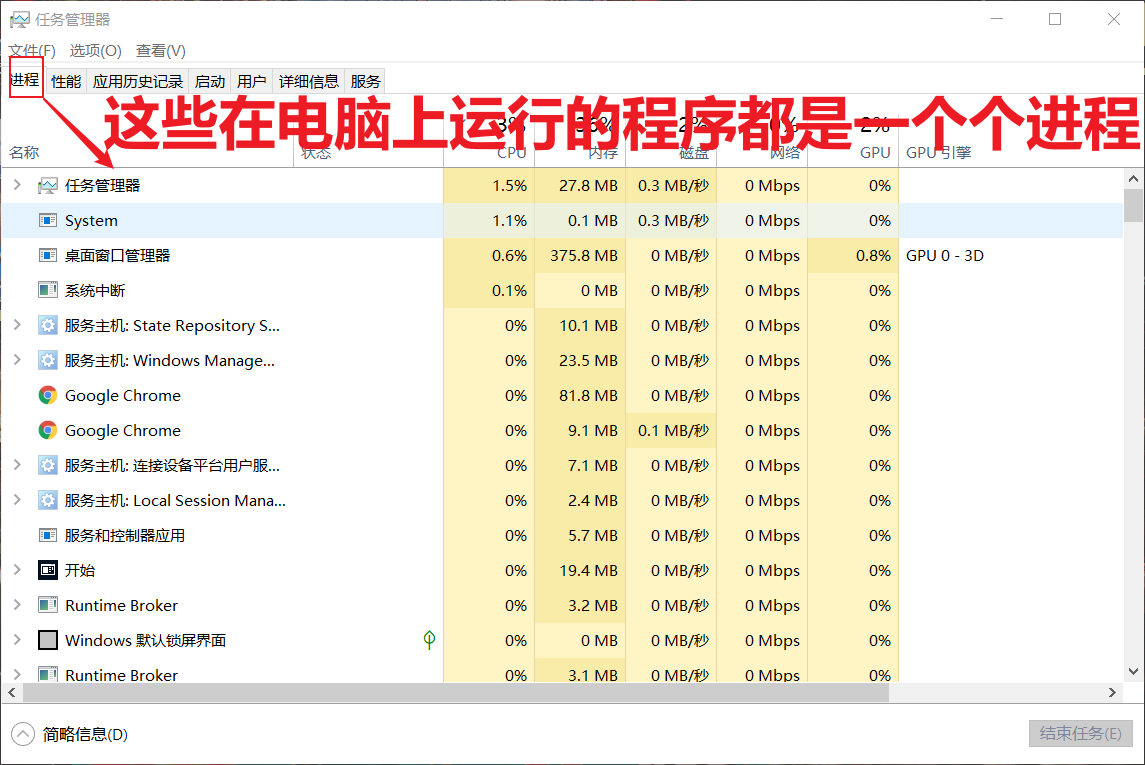
Task: Select the Chrome icon in the 81.8 MB row
Action: click(x=47, y=396)
